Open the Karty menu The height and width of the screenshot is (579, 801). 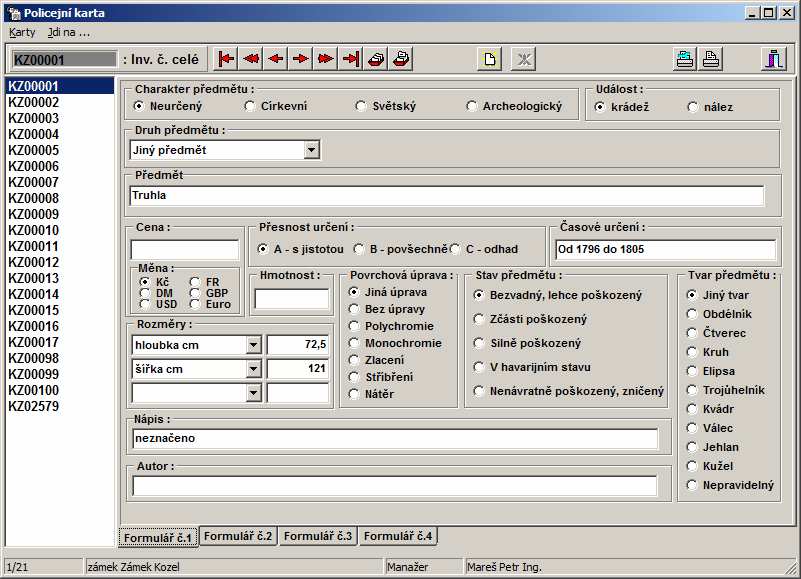tap(22, 32)
